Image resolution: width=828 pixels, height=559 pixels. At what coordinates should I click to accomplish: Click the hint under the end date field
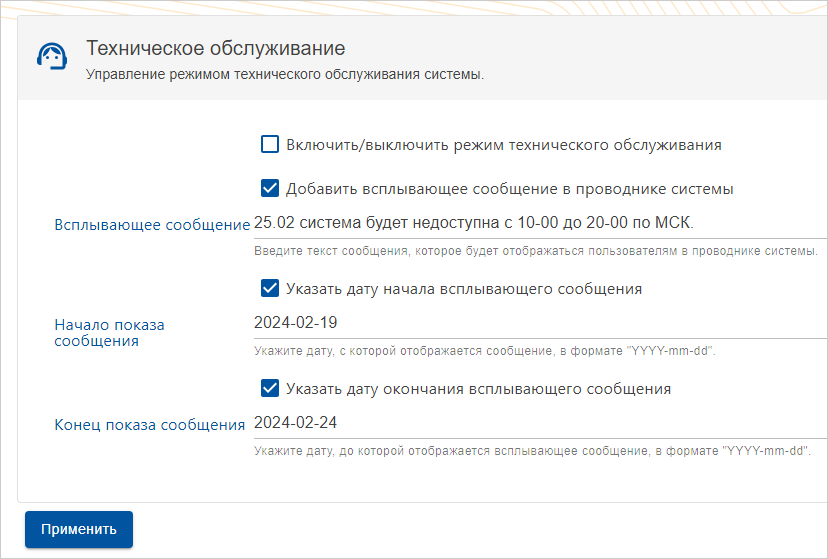532,451
